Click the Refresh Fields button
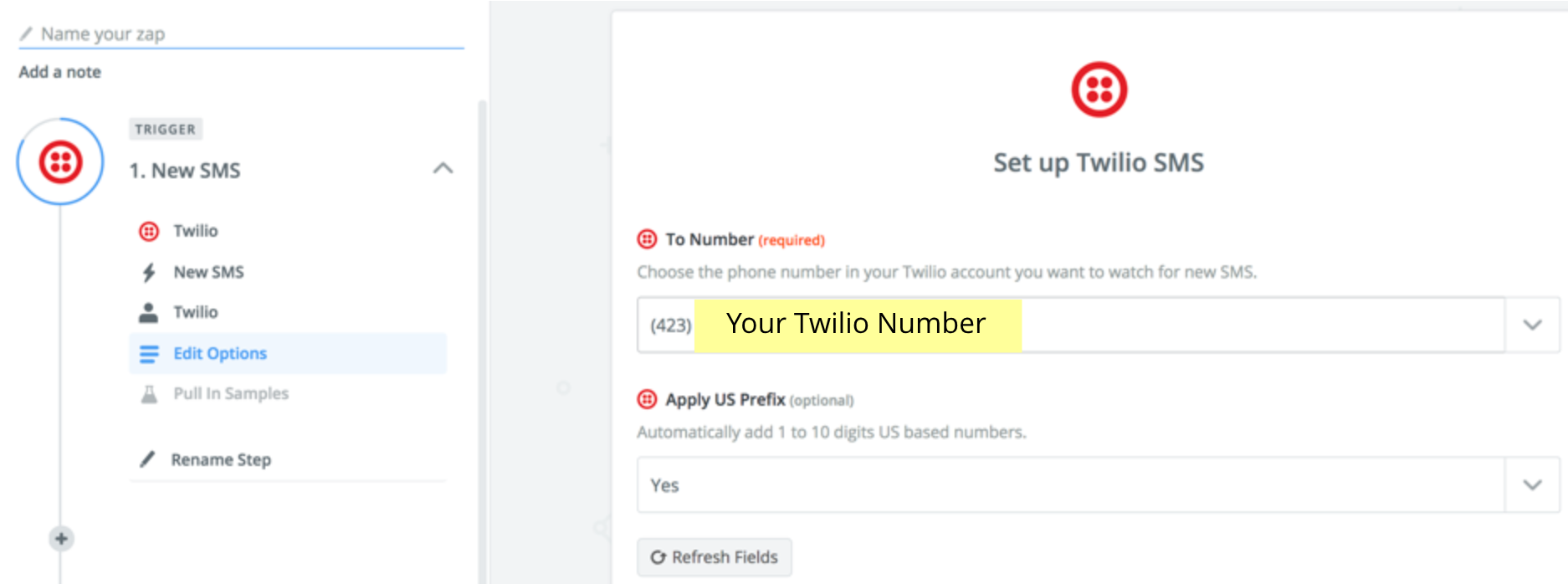 click(x=714, y=556)
